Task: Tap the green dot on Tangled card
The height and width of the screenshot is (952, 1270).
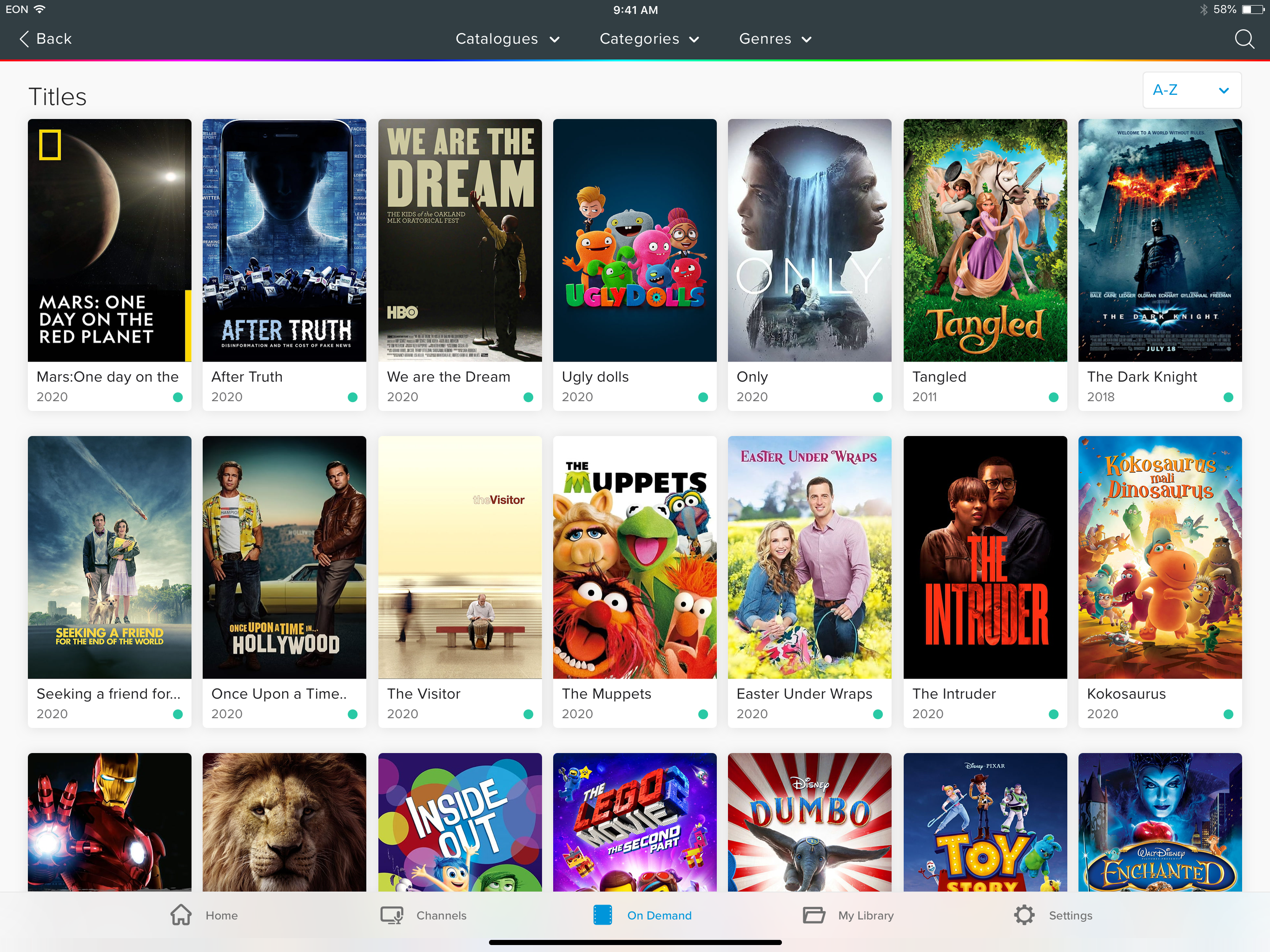Action: (1053, 397)
